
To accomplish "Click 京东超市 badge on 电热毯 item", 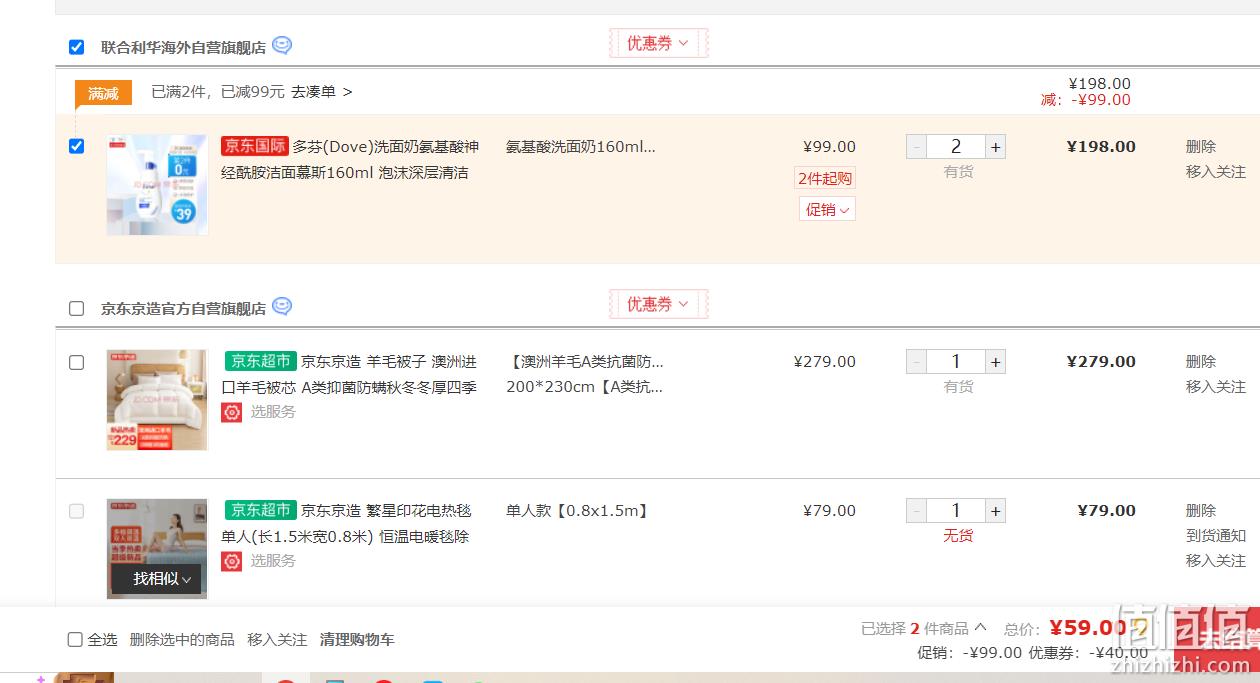I will (260, 510).
